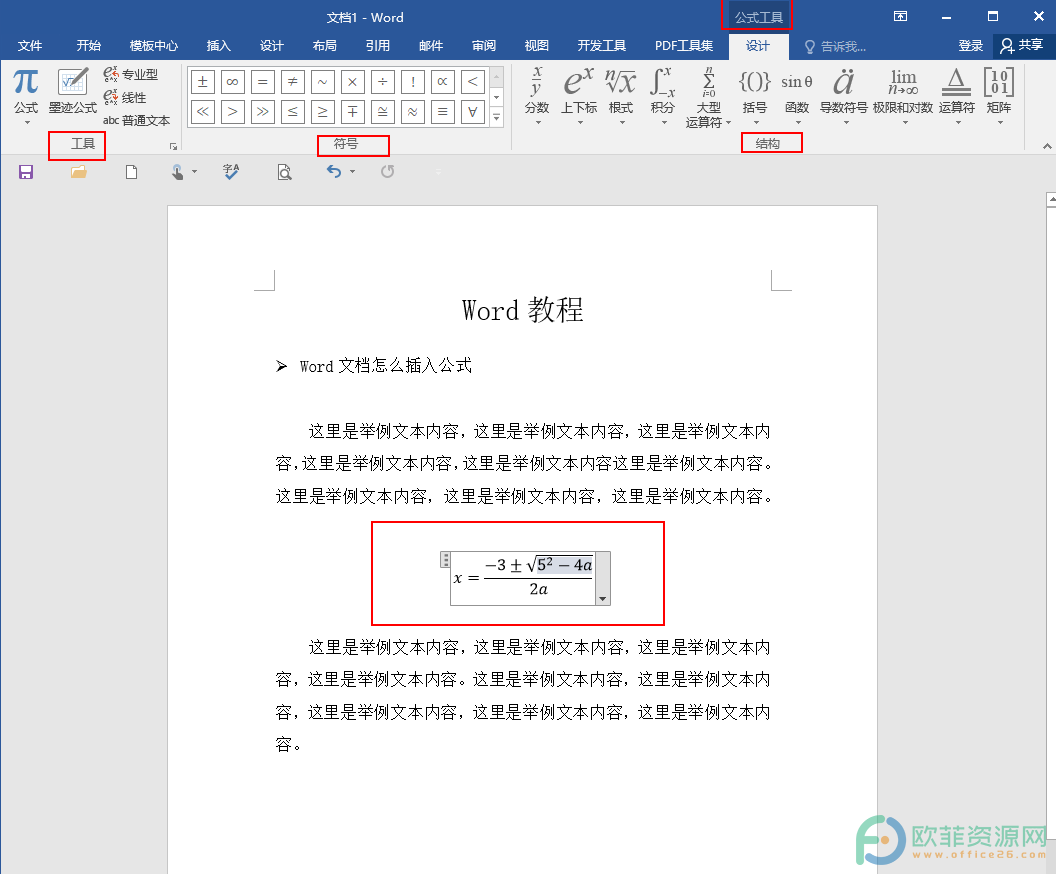Open the 开发工具 Developer tab
The height and width of the screenshot is (874, 1056).
click(601, 46)
